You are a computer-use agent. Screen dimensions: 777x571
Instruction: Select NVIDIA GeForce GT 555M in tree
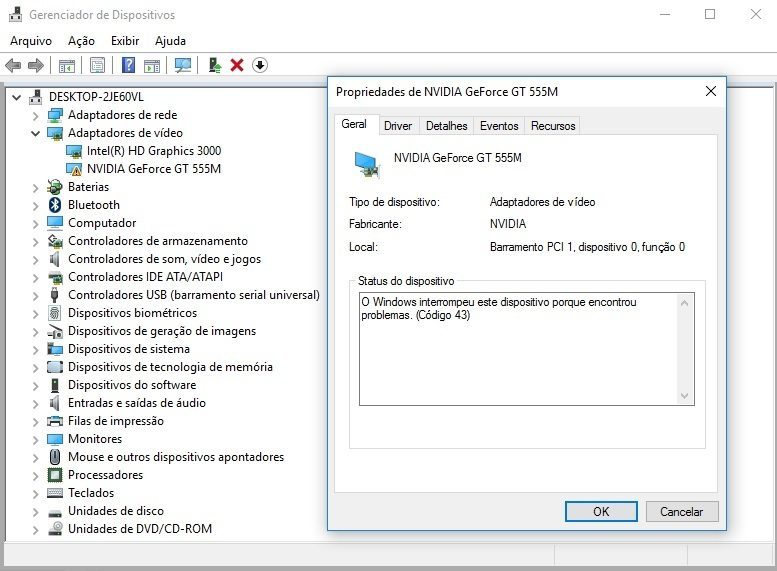pyautogui.click(x=154, y=169)
